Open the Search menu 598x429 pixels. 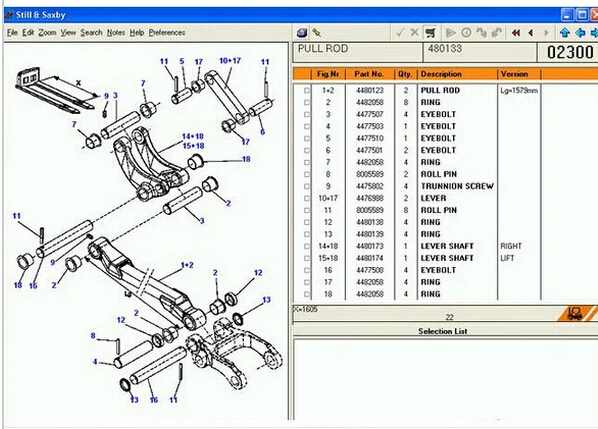(x=91, y=32)
